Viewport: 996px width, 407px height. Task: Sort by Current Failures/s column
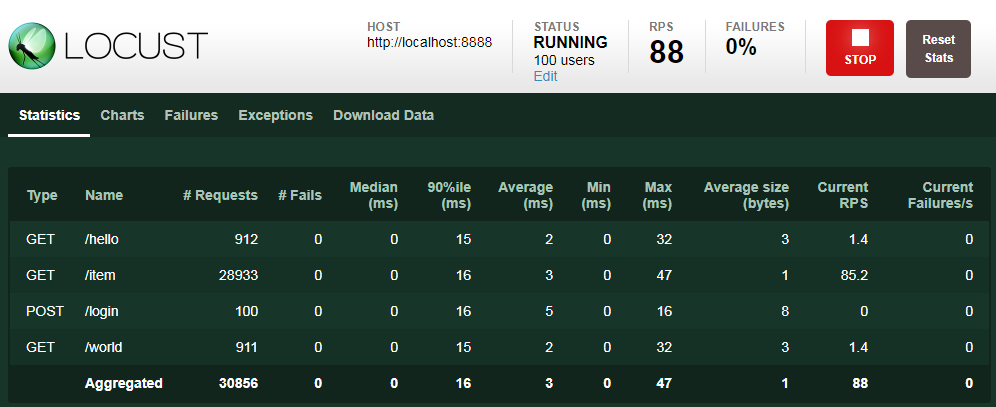(940, 196)
